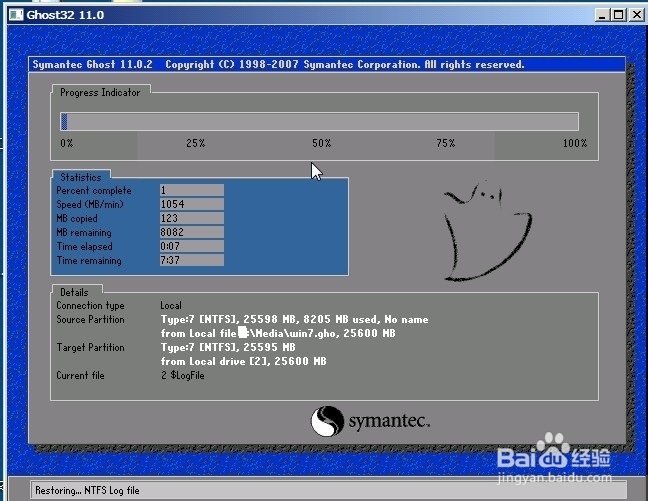Click the Ghost32 title bar icon

pyautogui.click(x=16, y=15)
